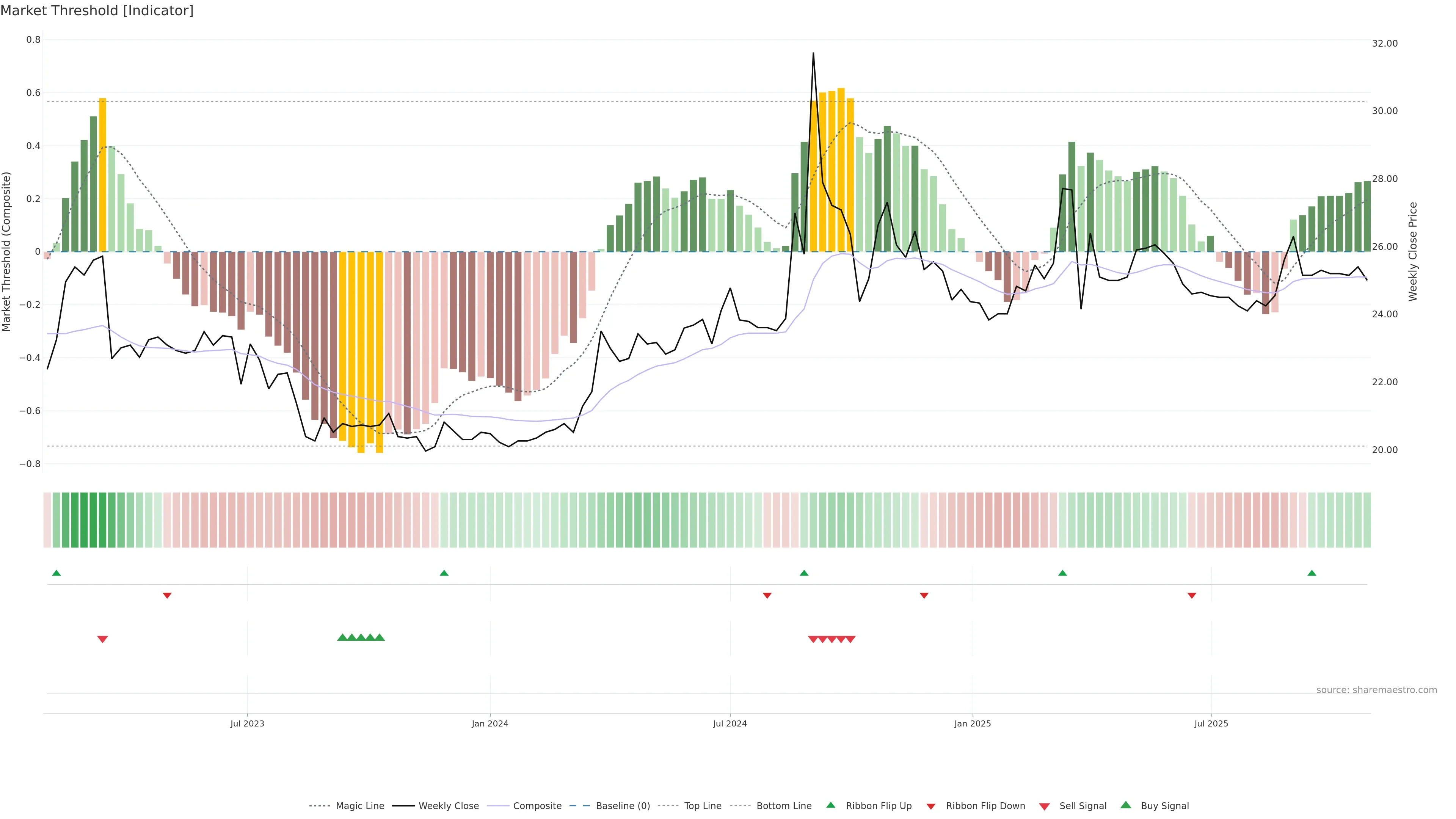Click the Buy Signal legend triangle icon

pyautogui.click(x=1126, y=805)
